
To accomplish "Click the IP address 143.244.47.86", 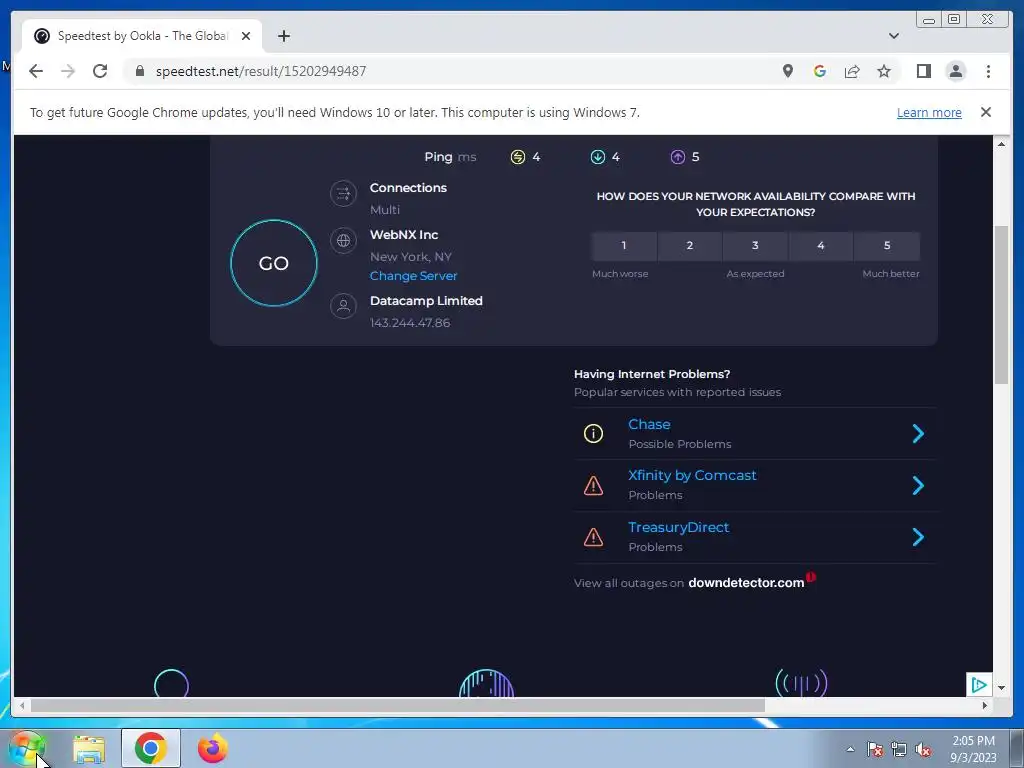I will pyautogui.click(x=410, y=323).
